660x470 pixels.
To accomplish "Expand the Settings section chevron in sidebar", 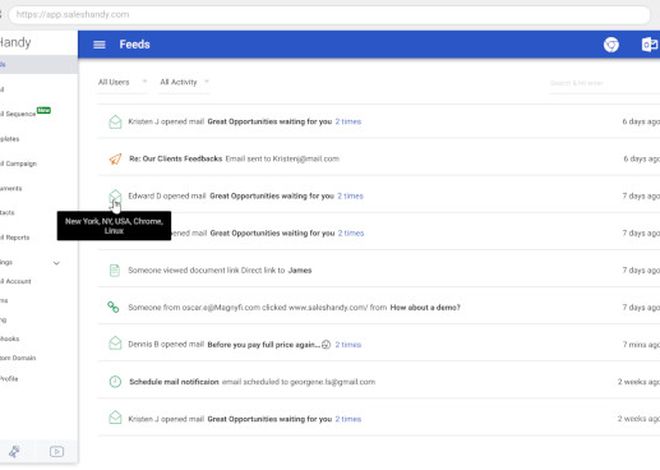I will (56, 263).
